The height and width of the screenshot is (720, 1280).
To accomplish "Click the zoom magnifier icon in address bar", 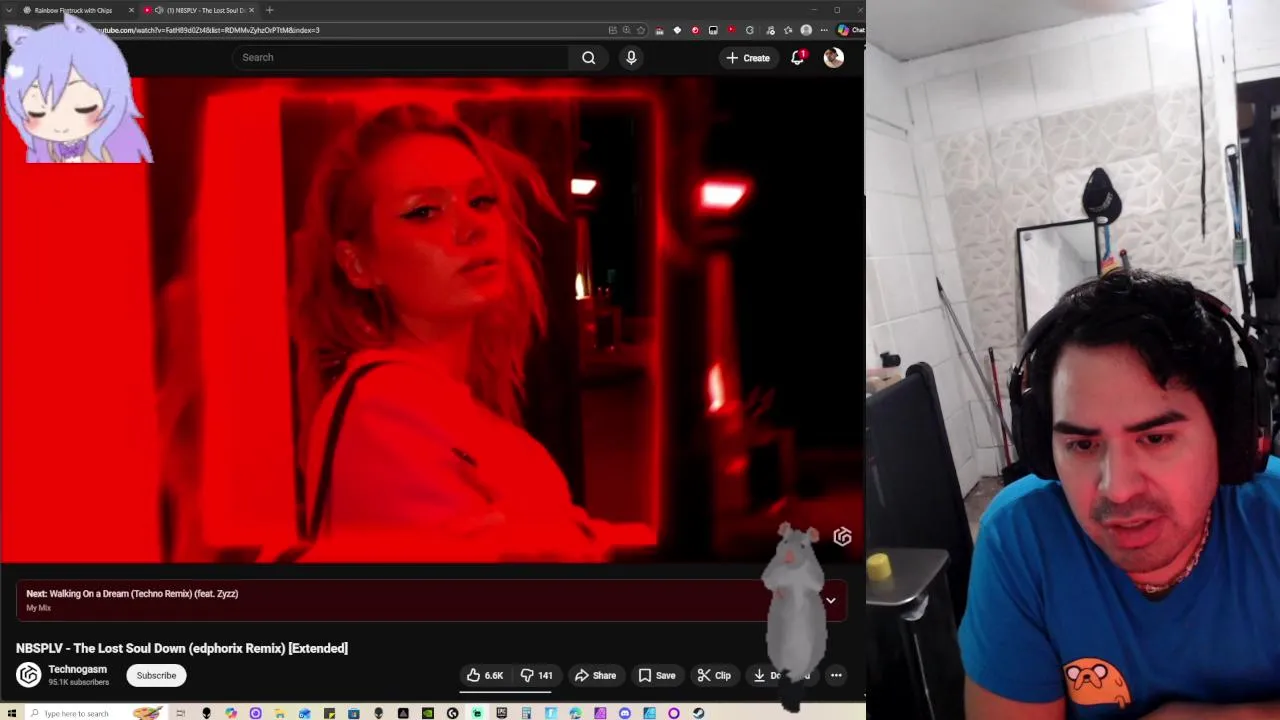I will pyautogui.click(x=627, y=30).
